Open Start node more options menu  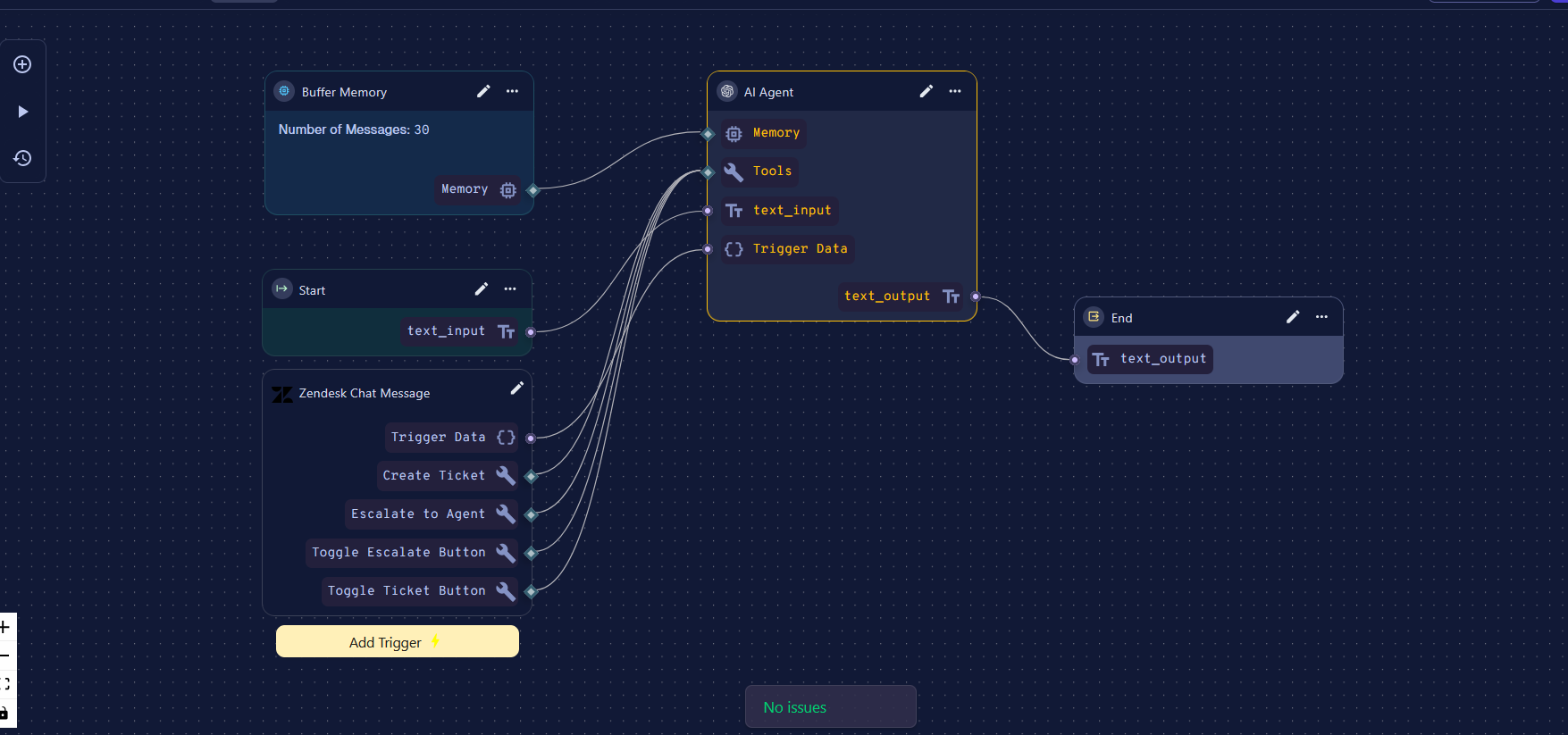click(x=510, y=288)
